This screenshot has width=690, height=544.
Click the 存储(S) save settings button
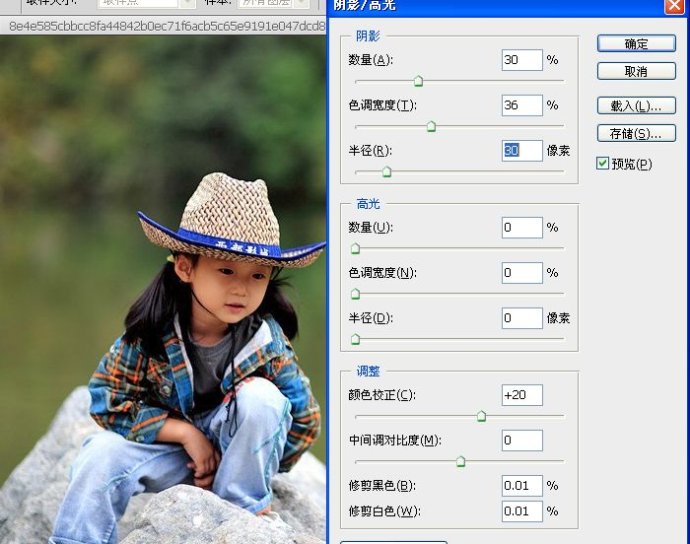click(636, 133)
